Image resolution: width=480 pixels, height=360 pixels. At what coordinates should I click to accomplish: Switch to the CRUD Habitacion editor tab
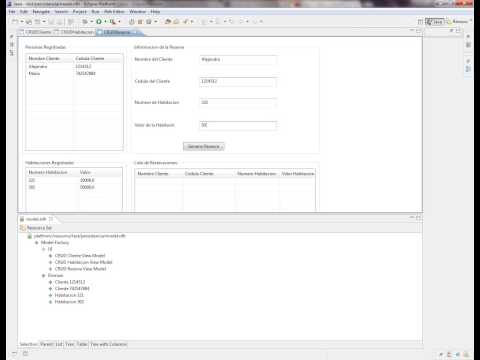[75, 32]
